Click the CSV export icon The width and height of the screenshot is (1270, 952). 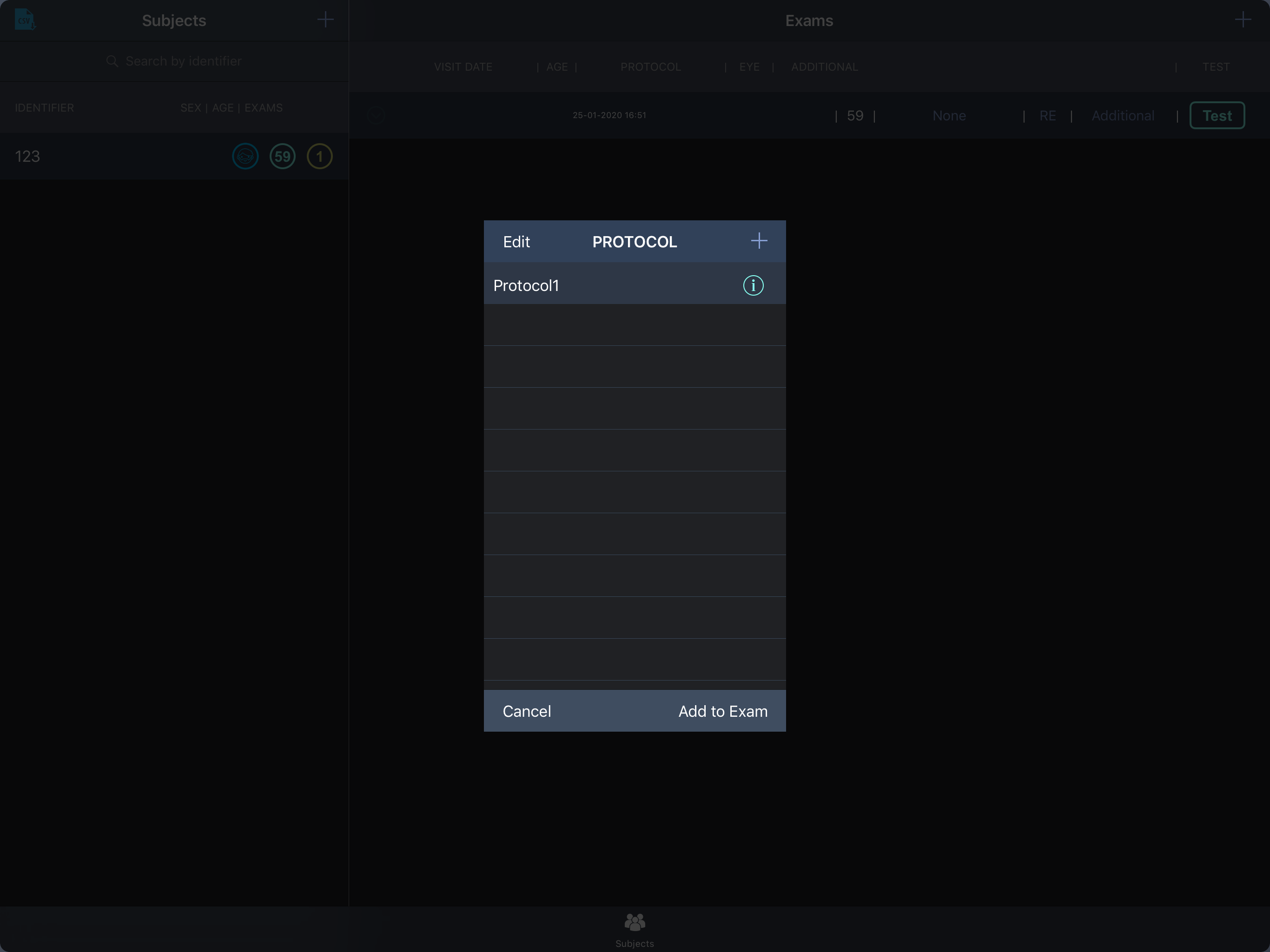[x=25, y=20]
